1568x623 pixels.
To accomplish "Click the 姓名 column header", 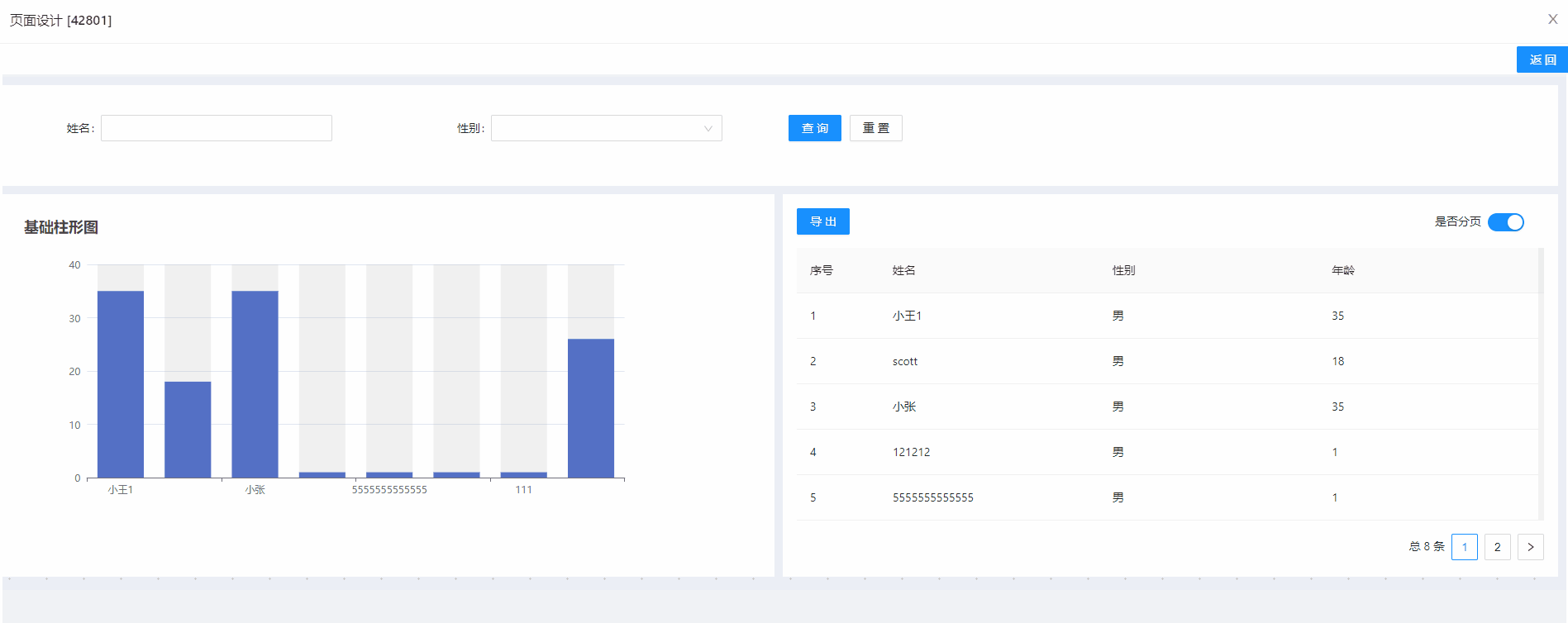I will [x=903, y=270].
